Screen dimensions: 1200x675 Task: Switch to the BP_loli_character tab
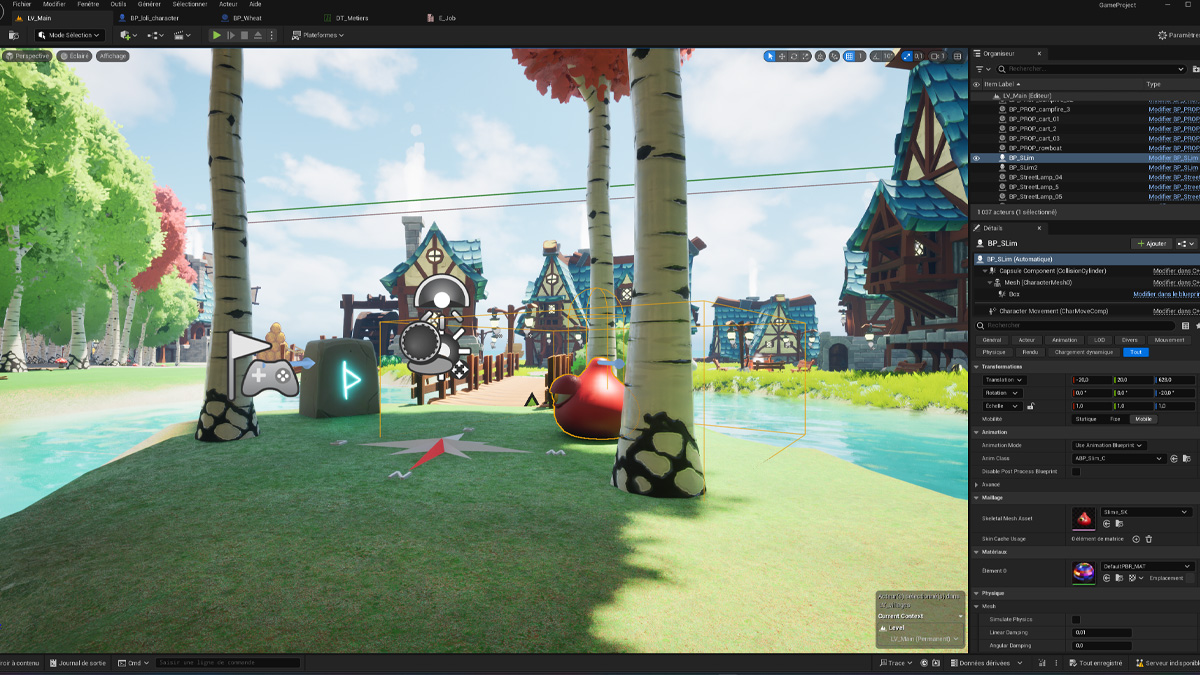(154, 18)
